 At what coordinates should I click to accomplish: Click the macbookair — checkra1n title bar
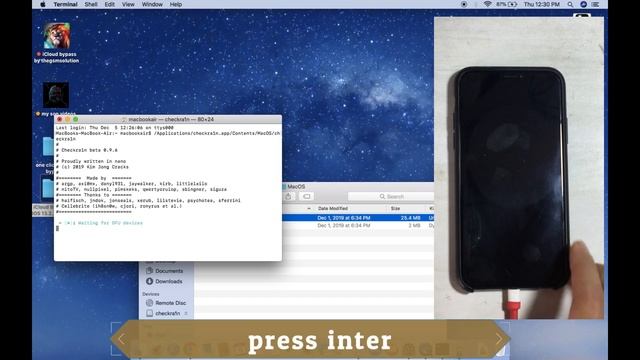click(x=168, y=119)
